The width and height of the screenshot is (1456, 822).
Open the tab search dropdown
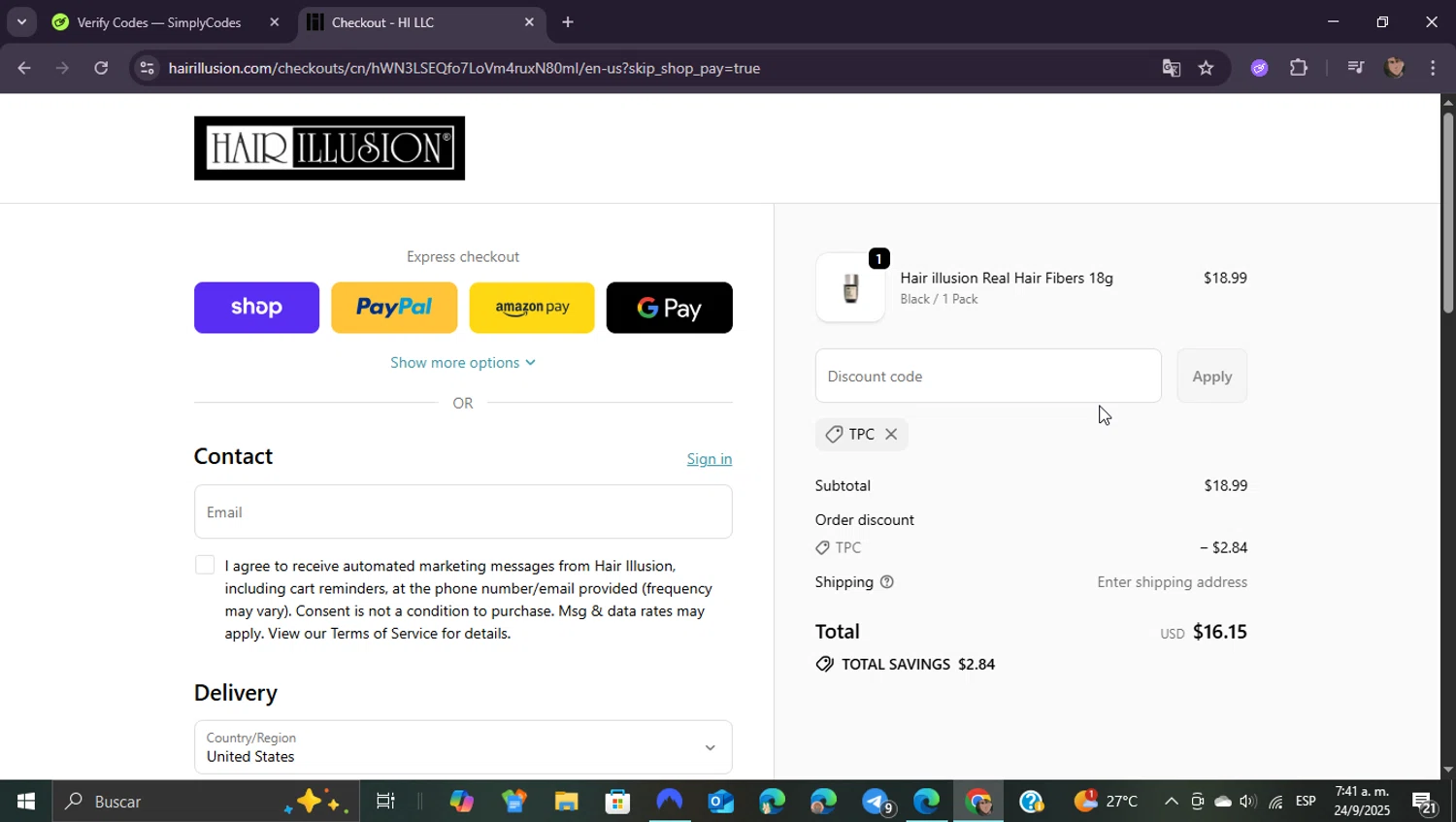[x=21, y=21]
